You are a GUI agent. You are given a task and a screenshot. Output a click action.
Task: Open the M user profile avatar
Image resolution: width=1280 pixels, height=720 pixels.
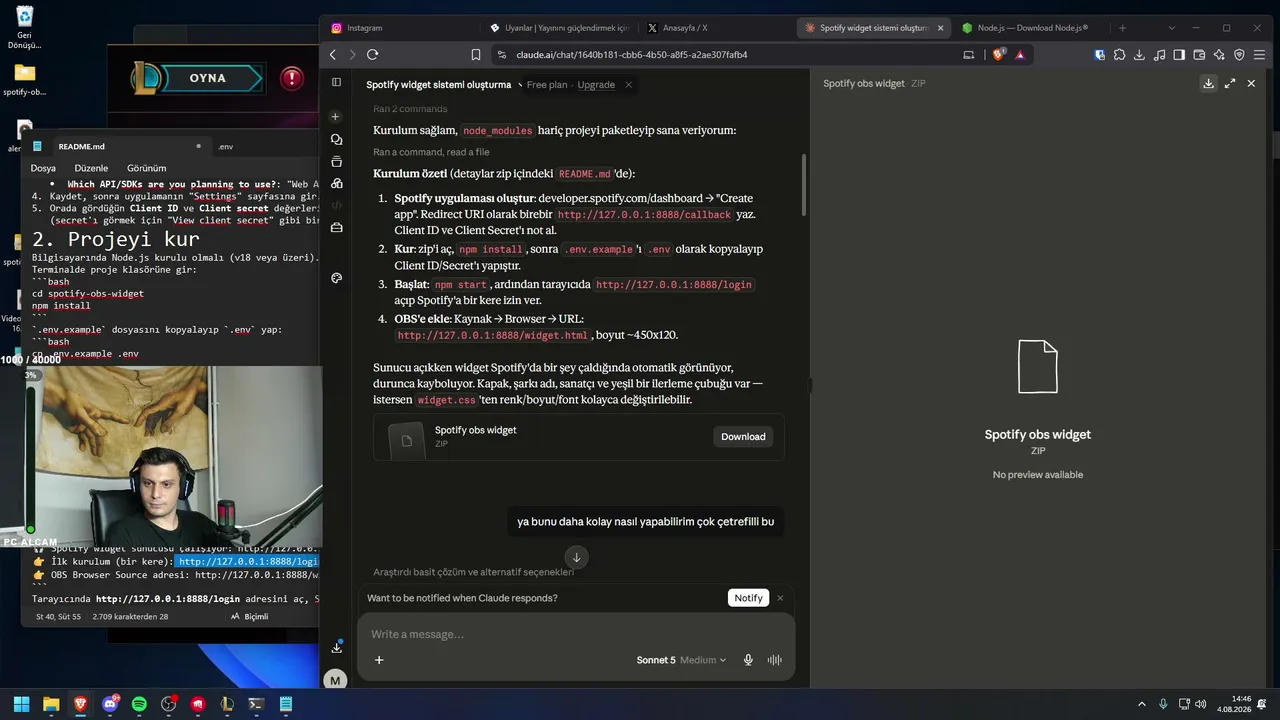[335, 680]
